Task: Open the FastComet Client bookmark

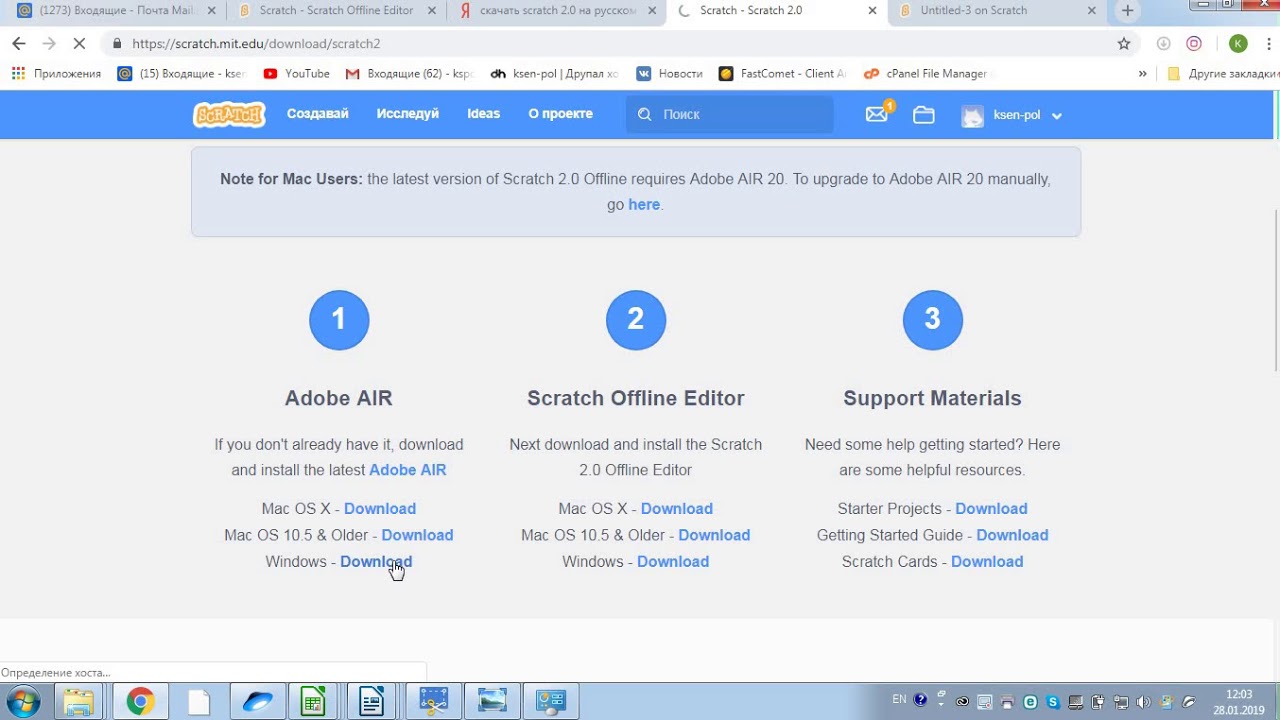Action: 782,74
